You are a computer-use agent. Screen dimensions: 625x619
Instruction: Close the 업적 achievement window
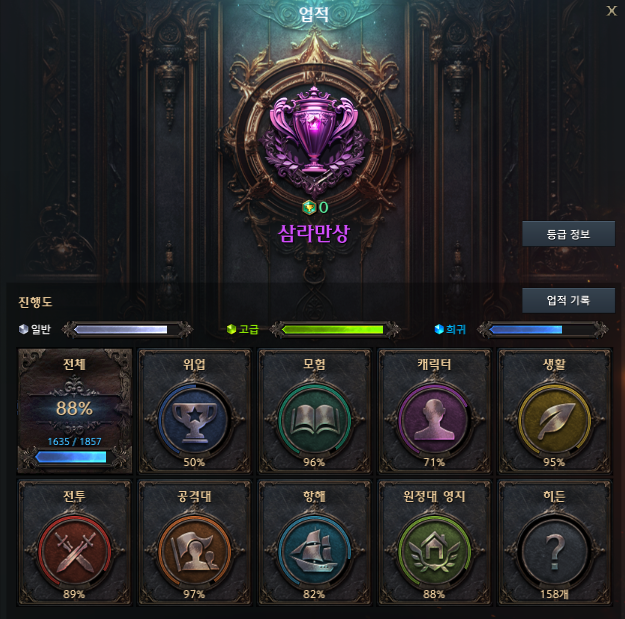(x=611, y=11)
